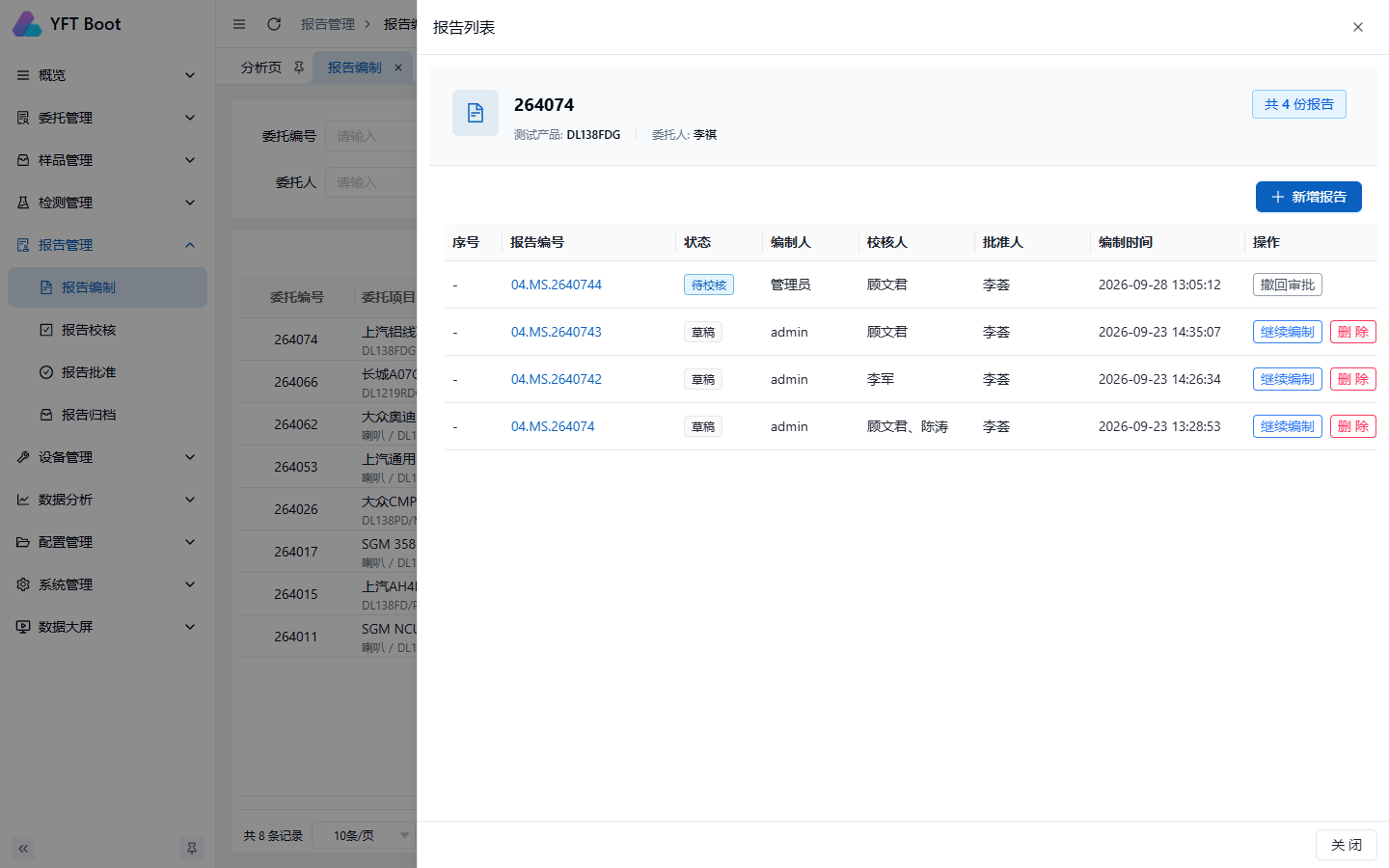This screenshot has height=868, width=1389.
Task: Select 报告编制 sidebar submenu item
Action: tap(108, 287)
